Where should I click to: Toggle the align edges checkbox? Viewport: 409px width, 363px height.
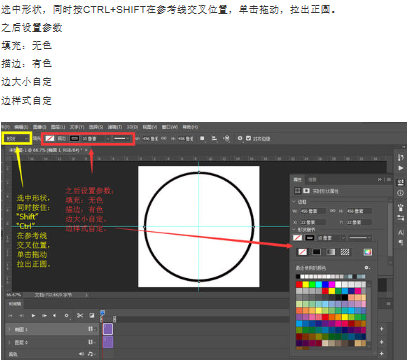[x=248, y=138]
